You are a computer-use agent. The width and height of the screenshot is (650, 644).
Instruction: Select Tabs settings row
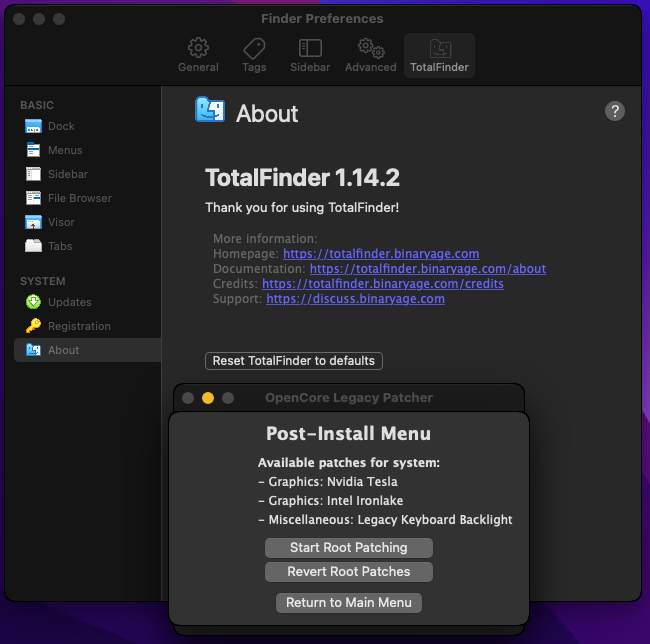point(87,246)
